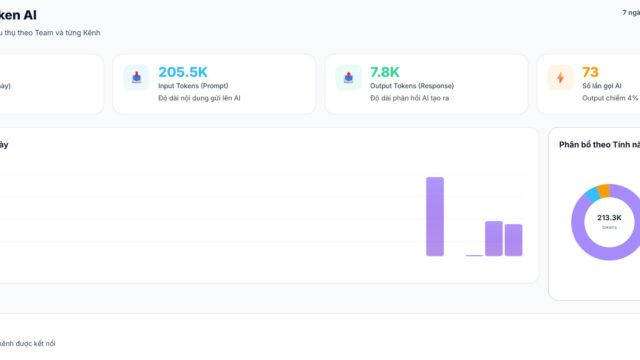Click the rightmost purple chart bar
This screenshot has height=360, width=640.
click(x=513, y=240)
